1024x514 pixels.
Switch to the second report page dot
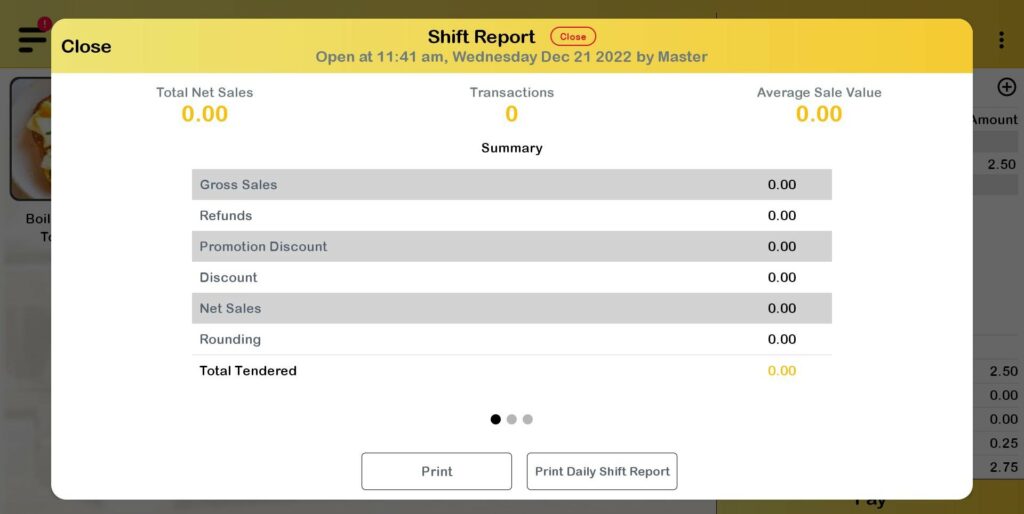tap(512, 419)
